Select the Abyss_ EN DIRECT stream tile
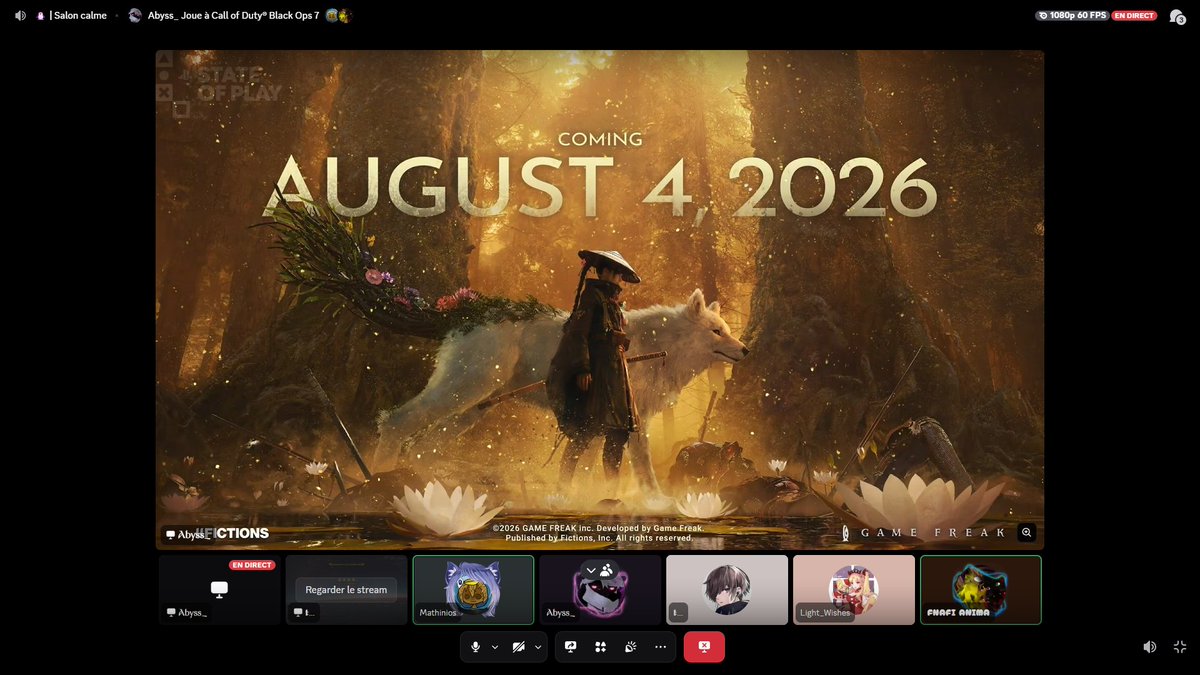The image size is (1200, 675). (220, 590)
